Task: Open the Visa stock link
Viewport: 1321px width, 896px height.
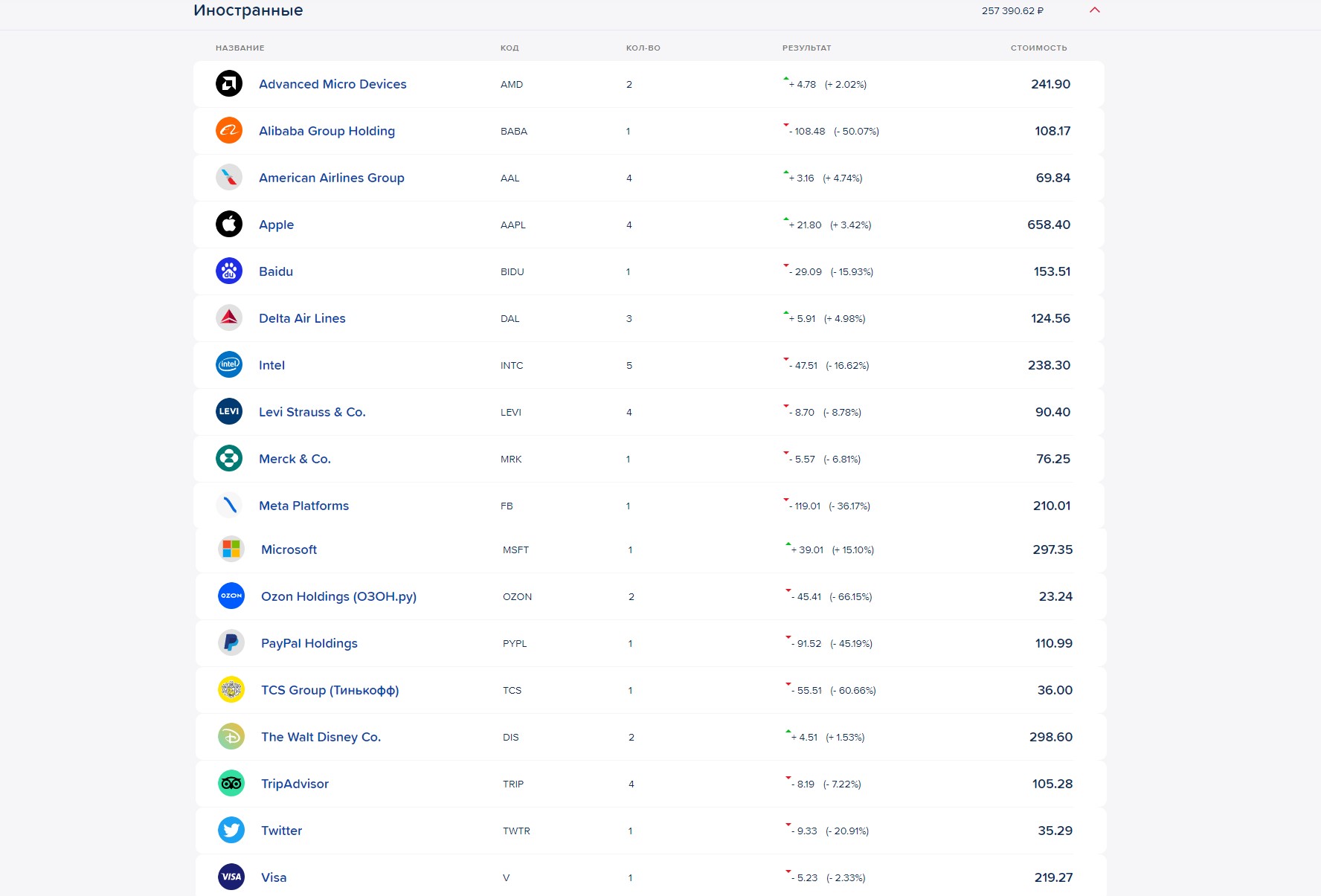Action: (x=274, y=877)
